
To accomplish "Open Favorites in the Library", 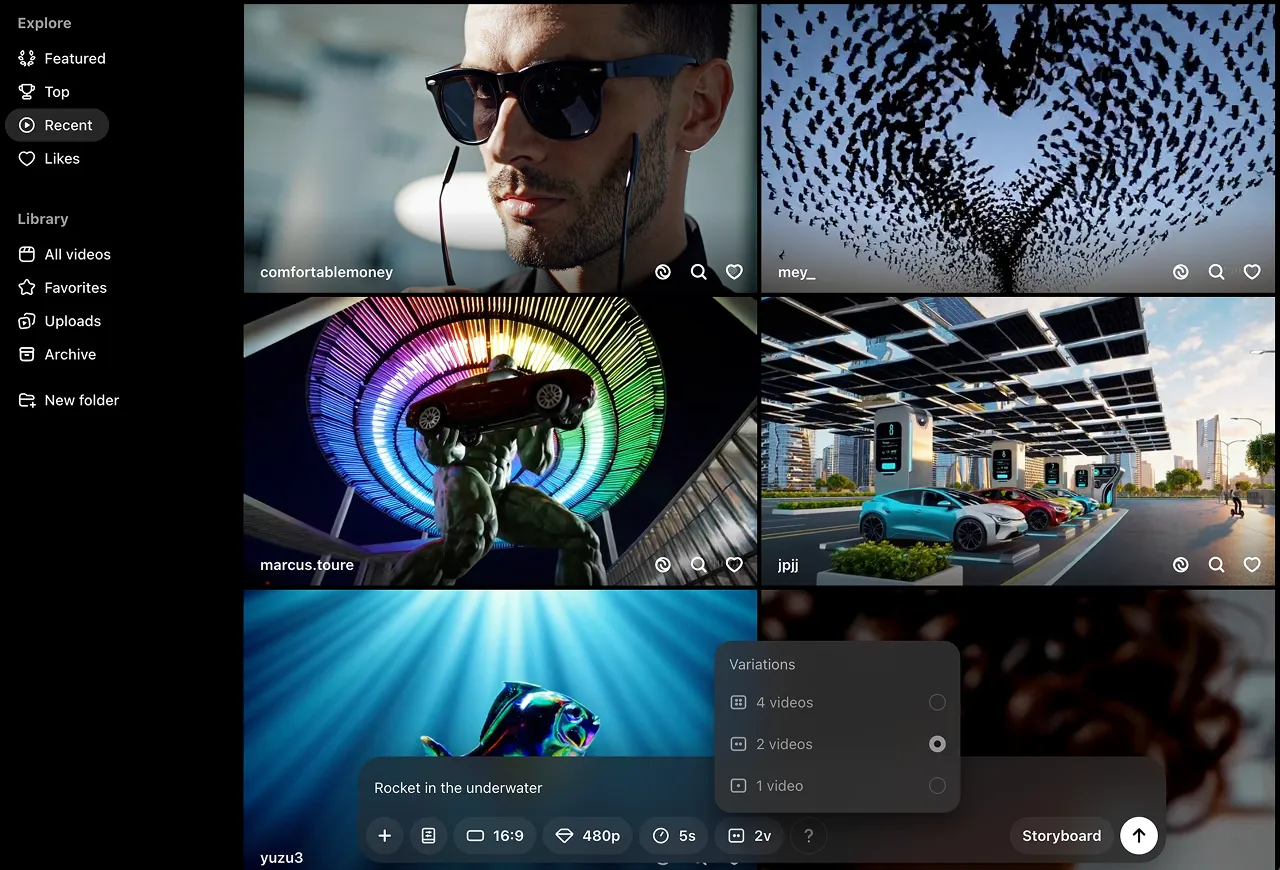I will point(63,288).
